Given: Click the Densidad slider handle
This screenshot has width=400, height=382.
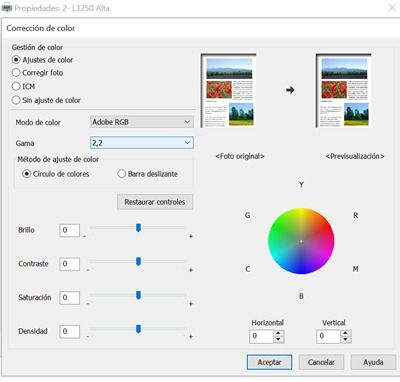Looking at the screenshot, I should 138,329.
